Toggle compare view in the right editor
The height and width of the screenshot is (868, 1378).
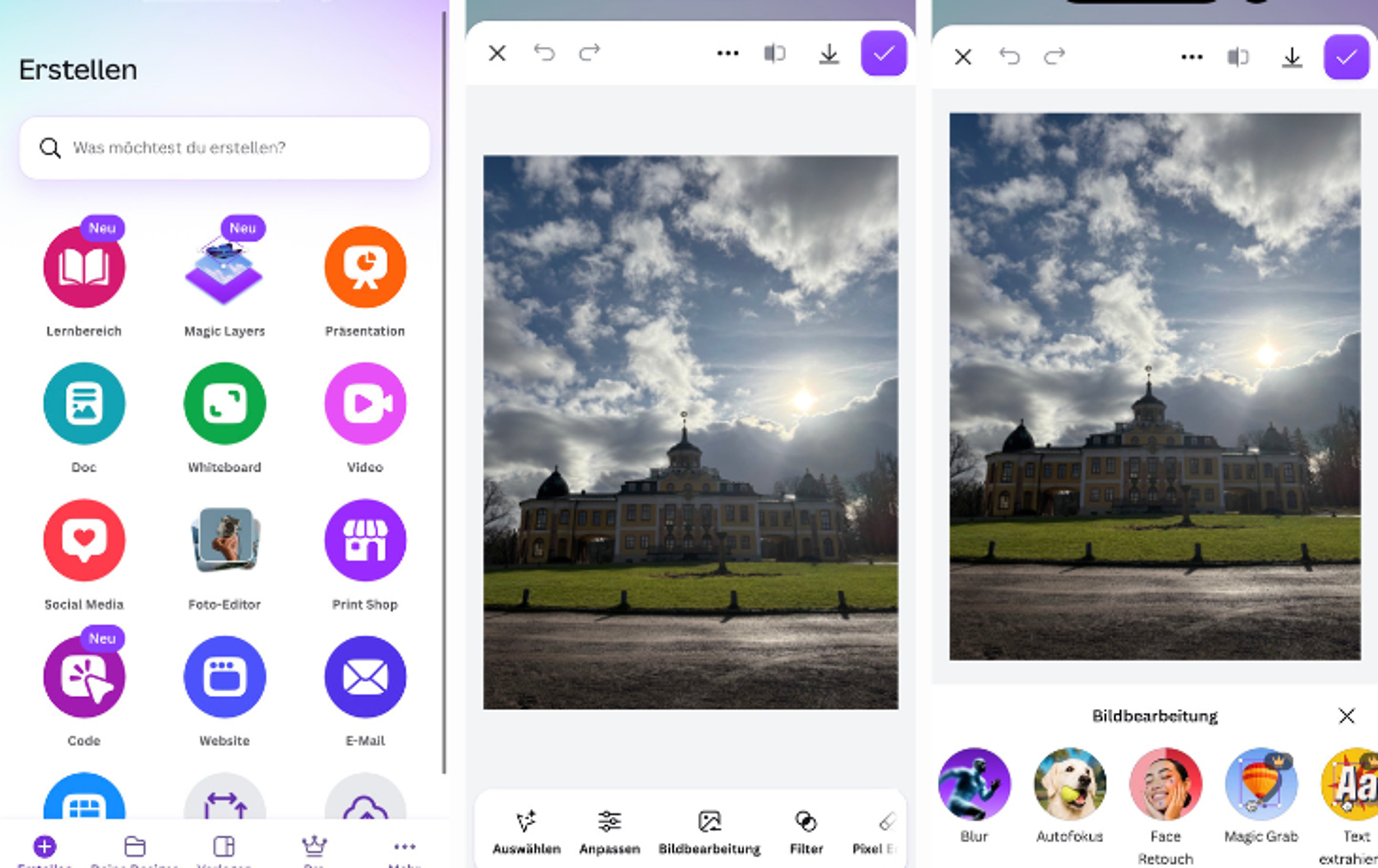tap(1238, 57)
